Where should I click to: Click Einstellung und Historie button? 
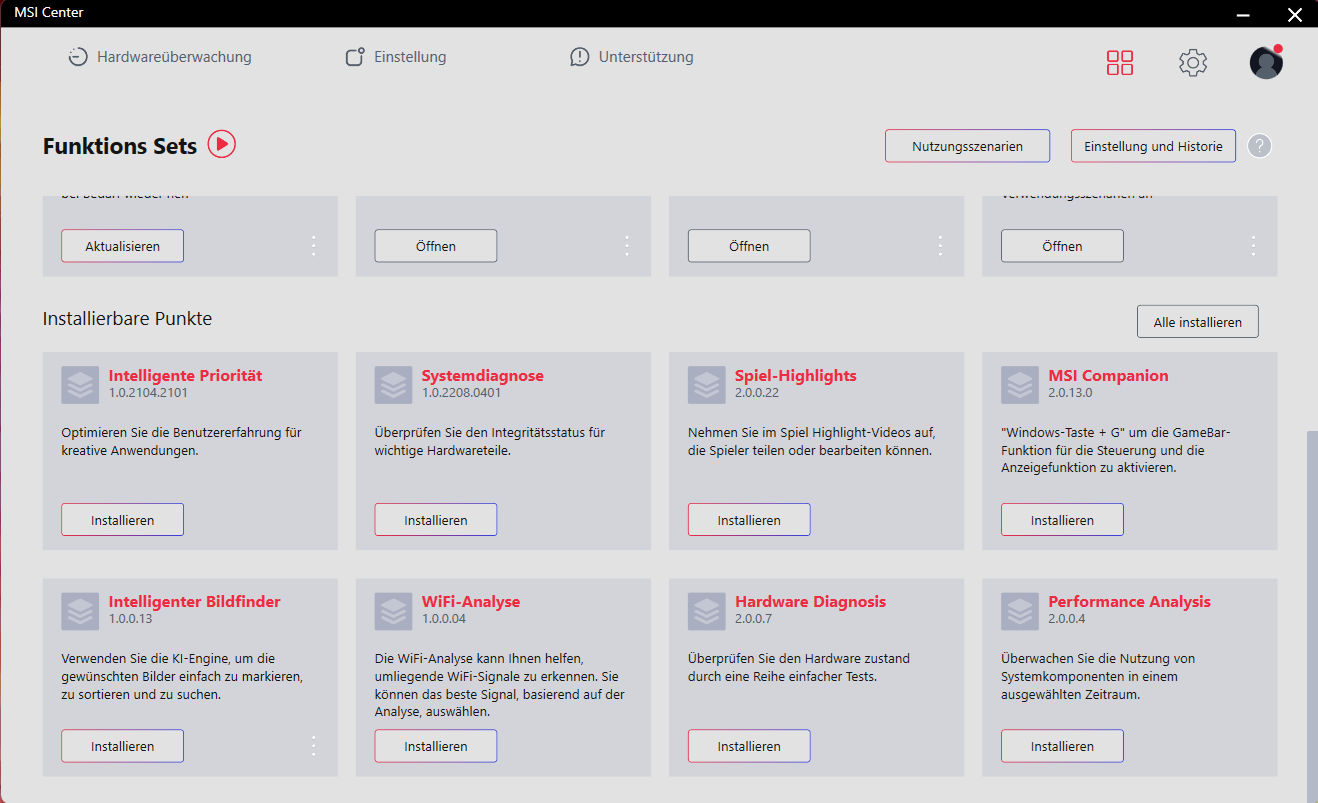click(x=1153, y=146)
